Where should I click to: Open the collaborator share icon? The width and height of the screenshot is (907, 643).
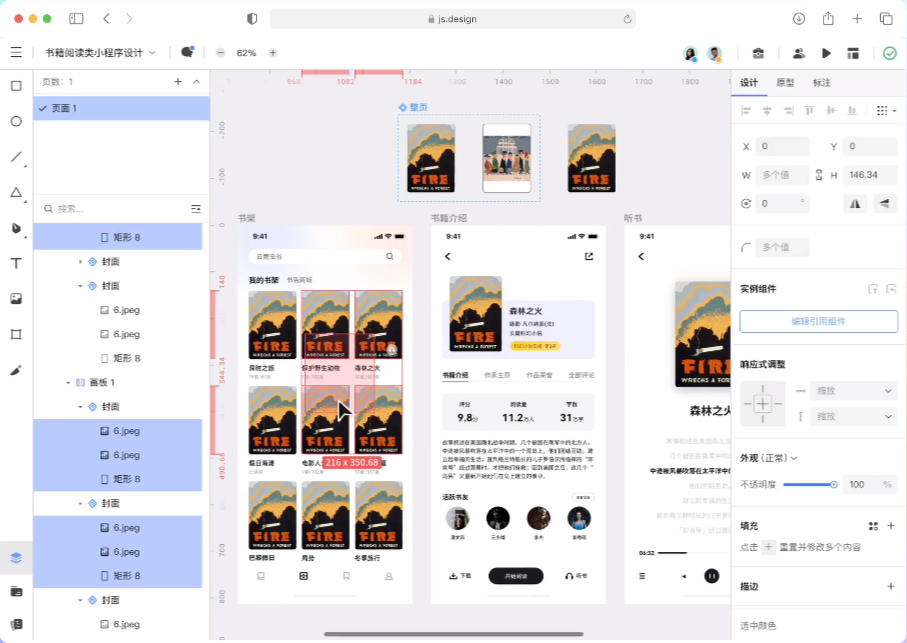pos(799,53)
